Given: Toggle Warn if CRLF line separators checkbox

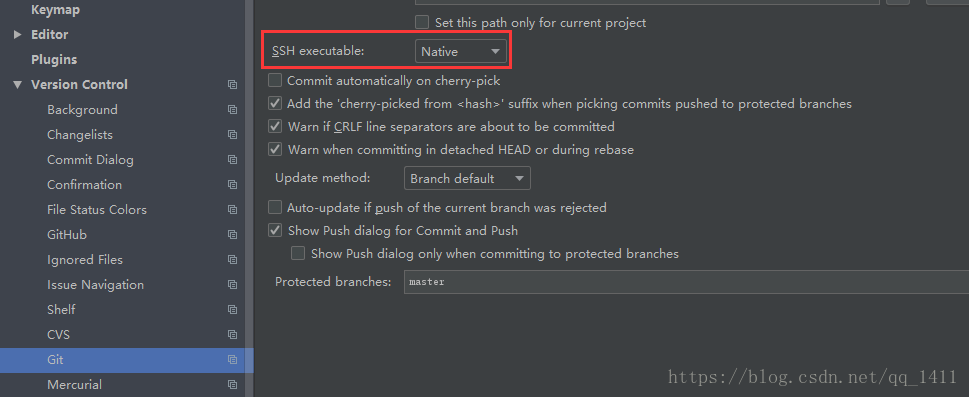Looking at the screenshot, I should (275, 127).
